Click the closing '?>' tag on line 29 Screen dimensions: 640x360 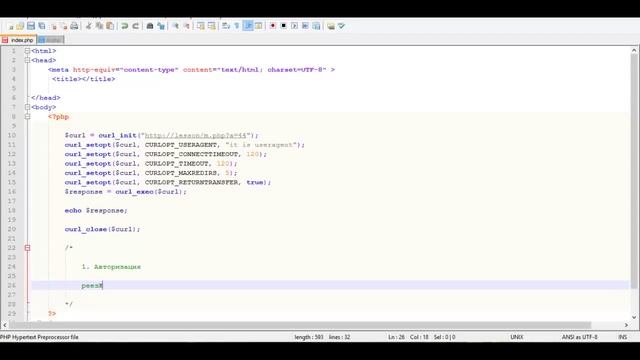(x=52, y=314)
